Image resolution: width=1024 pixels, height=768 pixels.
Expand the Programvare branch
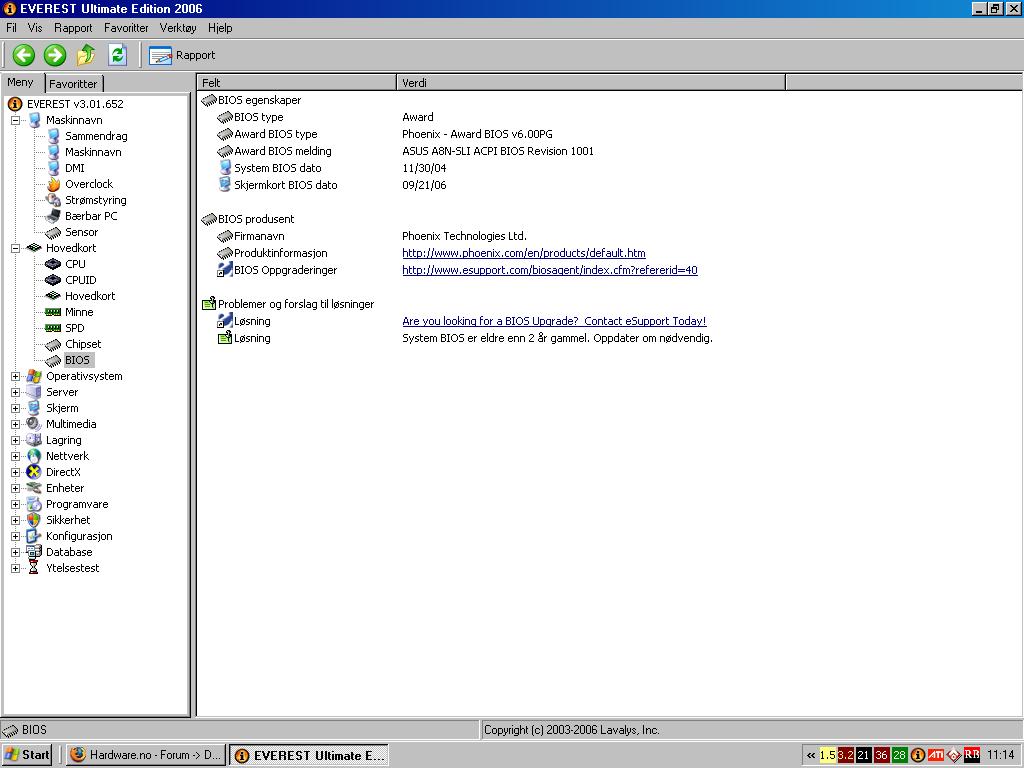(16, 504)
